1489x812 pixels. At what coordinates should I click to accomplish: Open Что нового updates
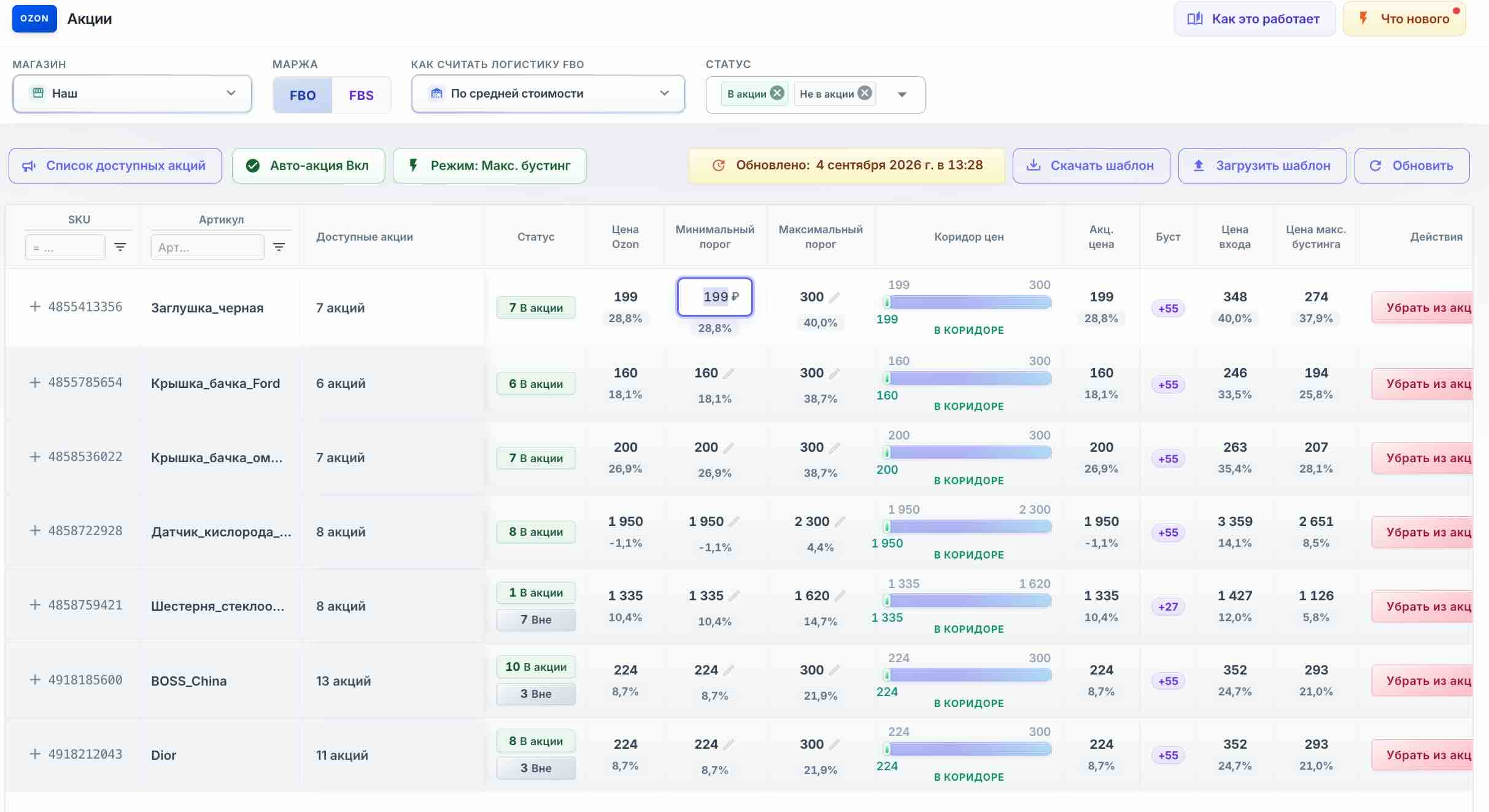tap(1404, 19)
